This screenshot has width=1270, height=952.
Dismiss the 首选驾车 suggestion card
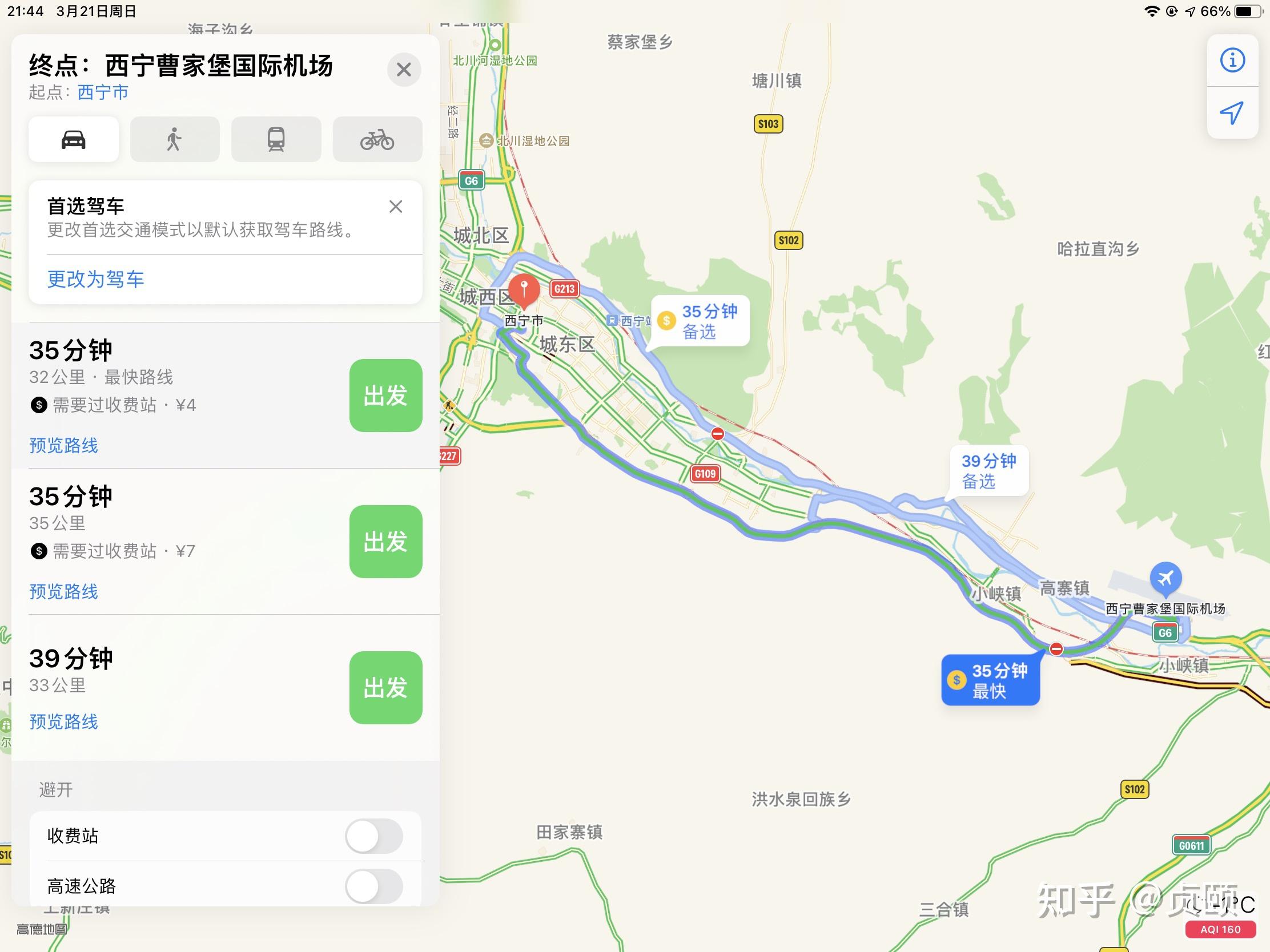[x=396, y=207]
